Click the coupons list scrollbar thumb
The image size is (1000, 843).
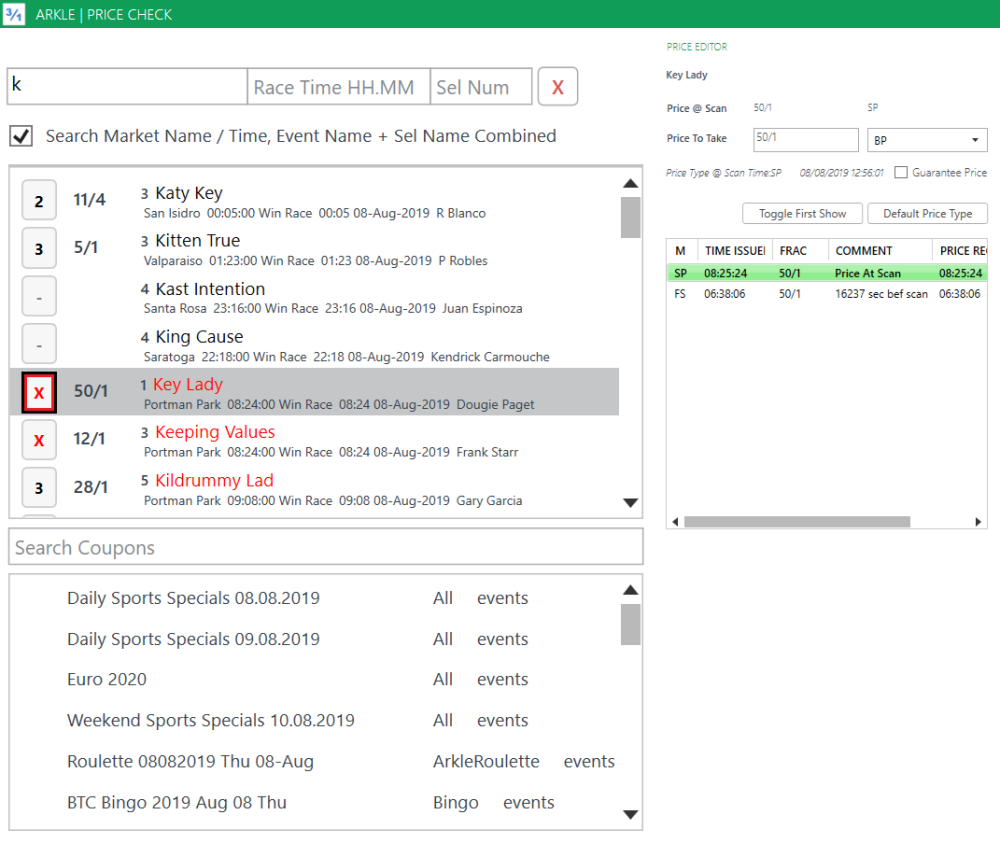[x=630, y=625]
